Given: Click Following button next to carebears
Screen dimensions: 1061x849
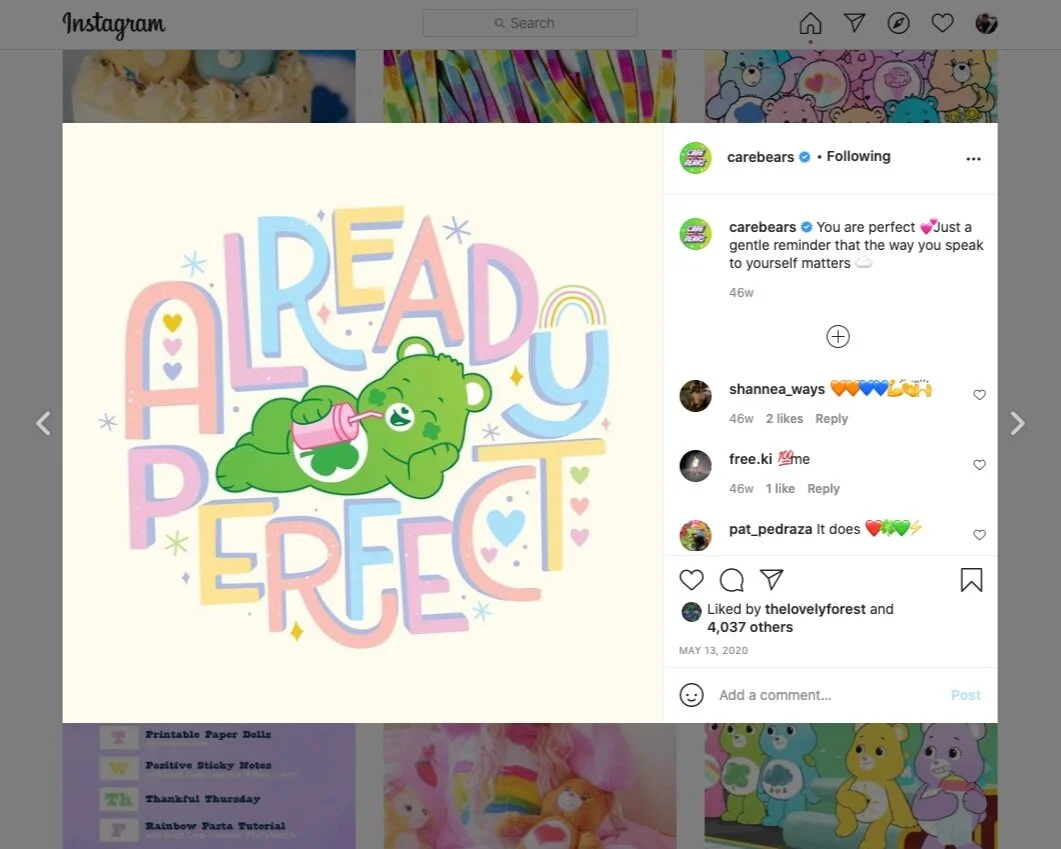Looking at the screenshot, I should tap(858, 156).
